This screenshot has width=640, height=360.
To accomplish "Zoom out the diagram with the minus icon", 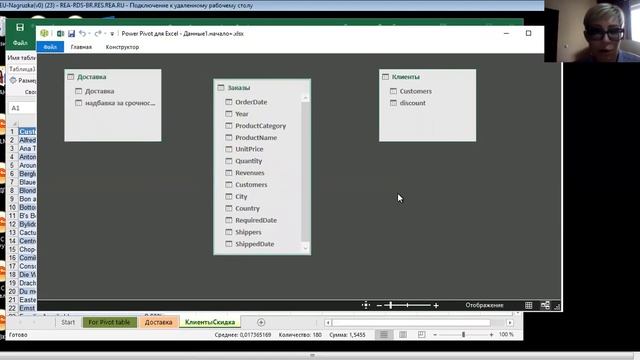I will click(x=379, y=305).
